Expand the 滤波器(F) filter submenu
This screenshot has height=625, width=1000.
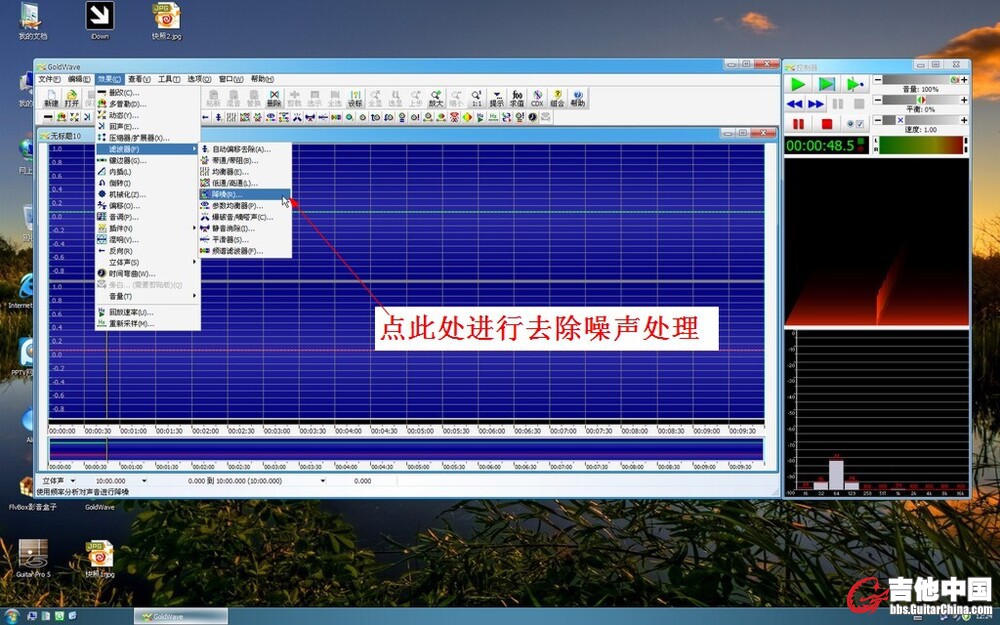tap(147, 149)
